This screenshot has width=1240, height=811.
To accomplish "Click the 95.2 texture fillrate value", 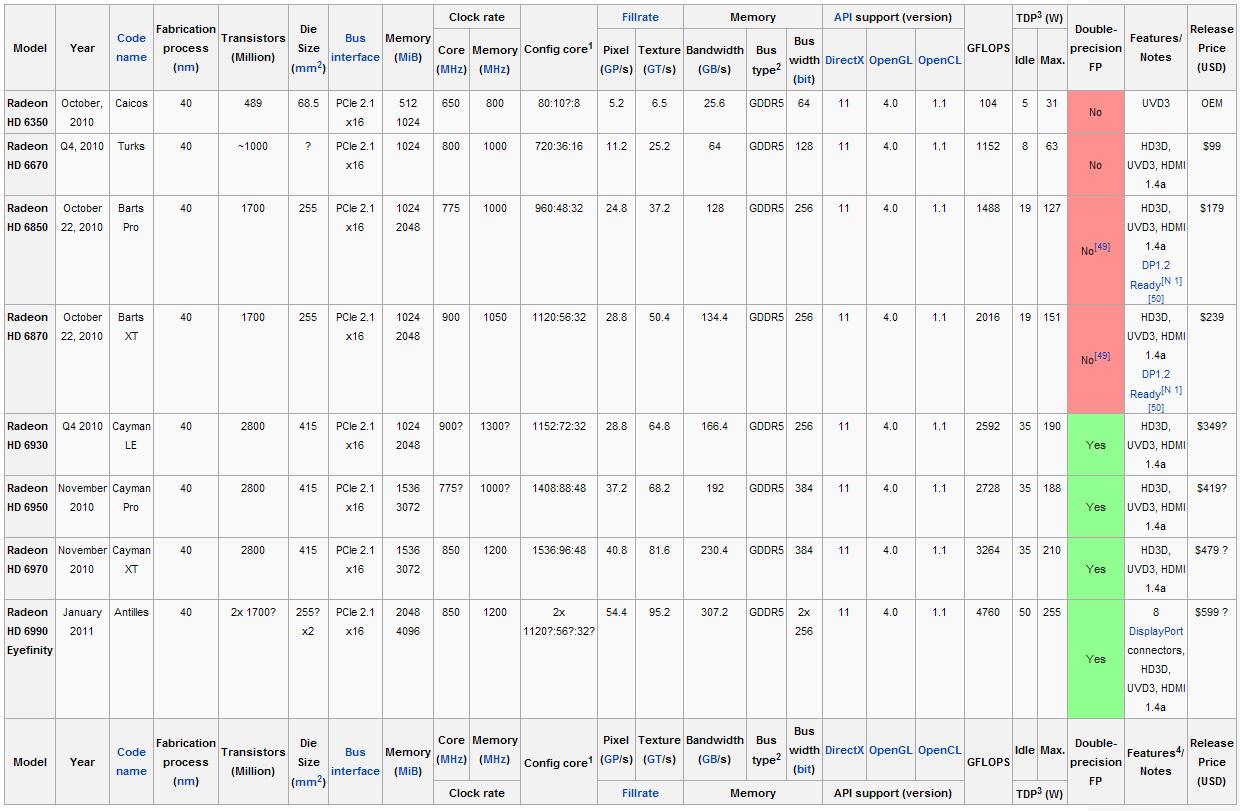I will [x=659, y=612].
